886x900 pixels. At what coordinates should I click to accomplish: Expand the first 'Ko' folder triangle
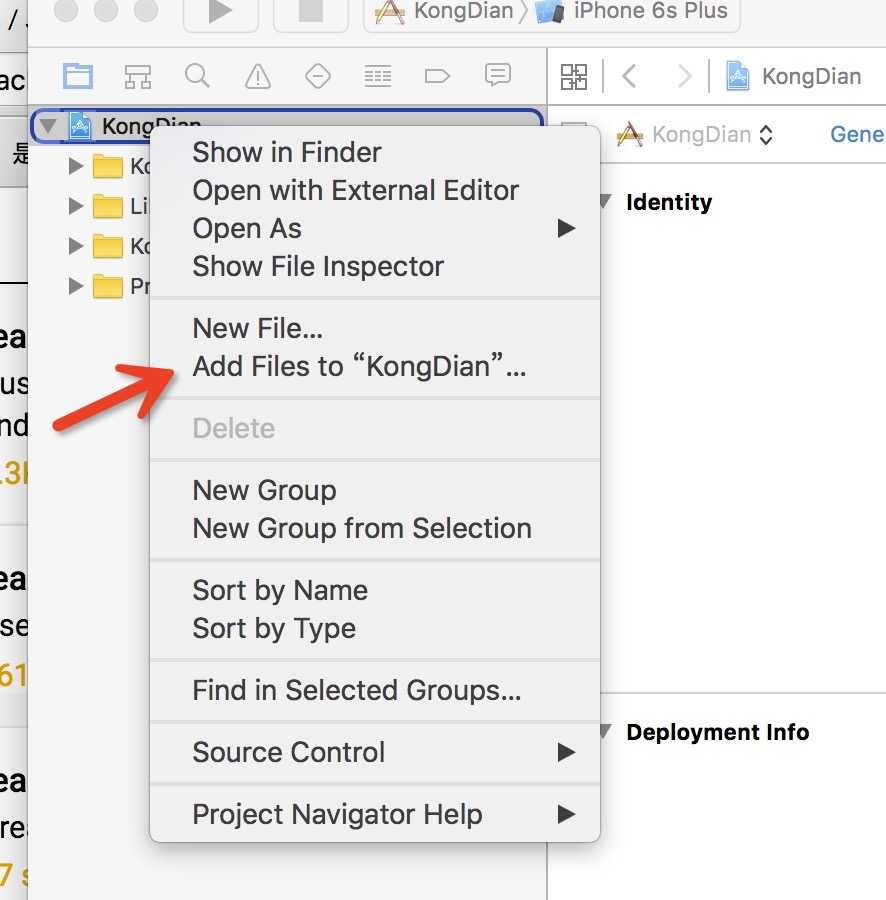click(75, 166)
